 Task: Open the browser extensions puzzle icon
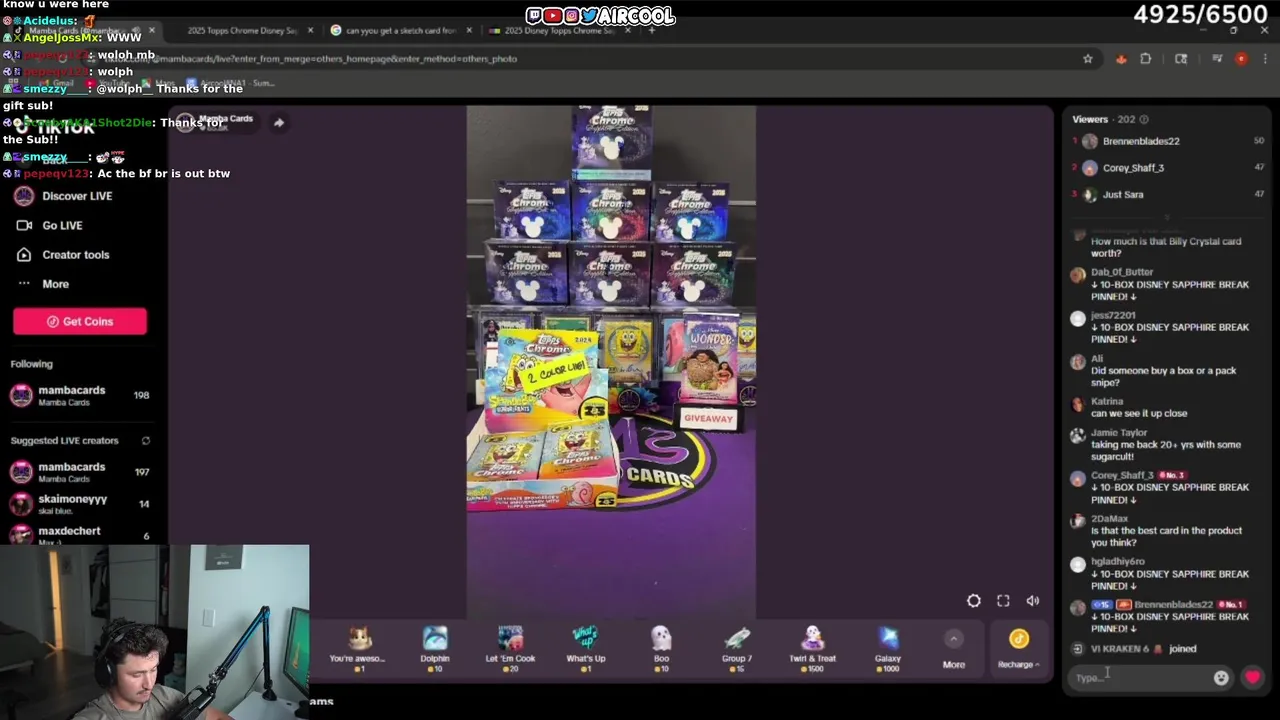(x=1146, y=59)
